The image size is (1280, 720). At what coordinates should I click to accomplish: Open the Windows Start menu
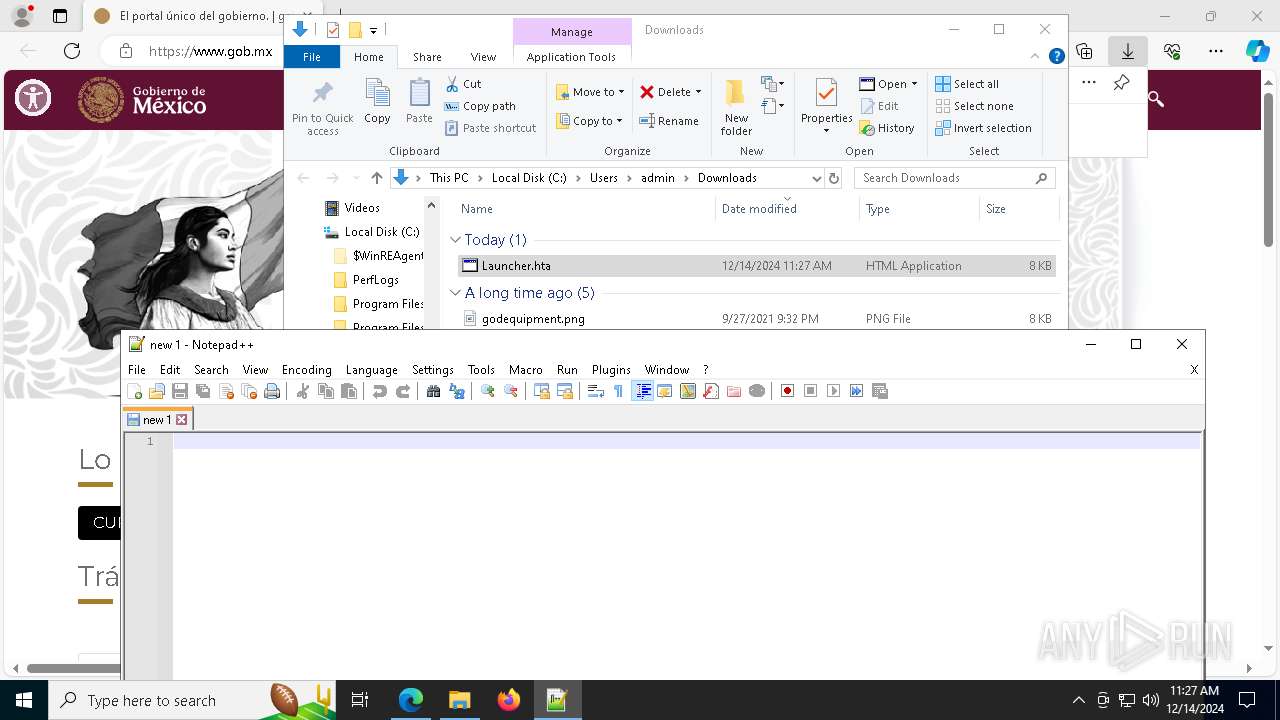(23, 700)
